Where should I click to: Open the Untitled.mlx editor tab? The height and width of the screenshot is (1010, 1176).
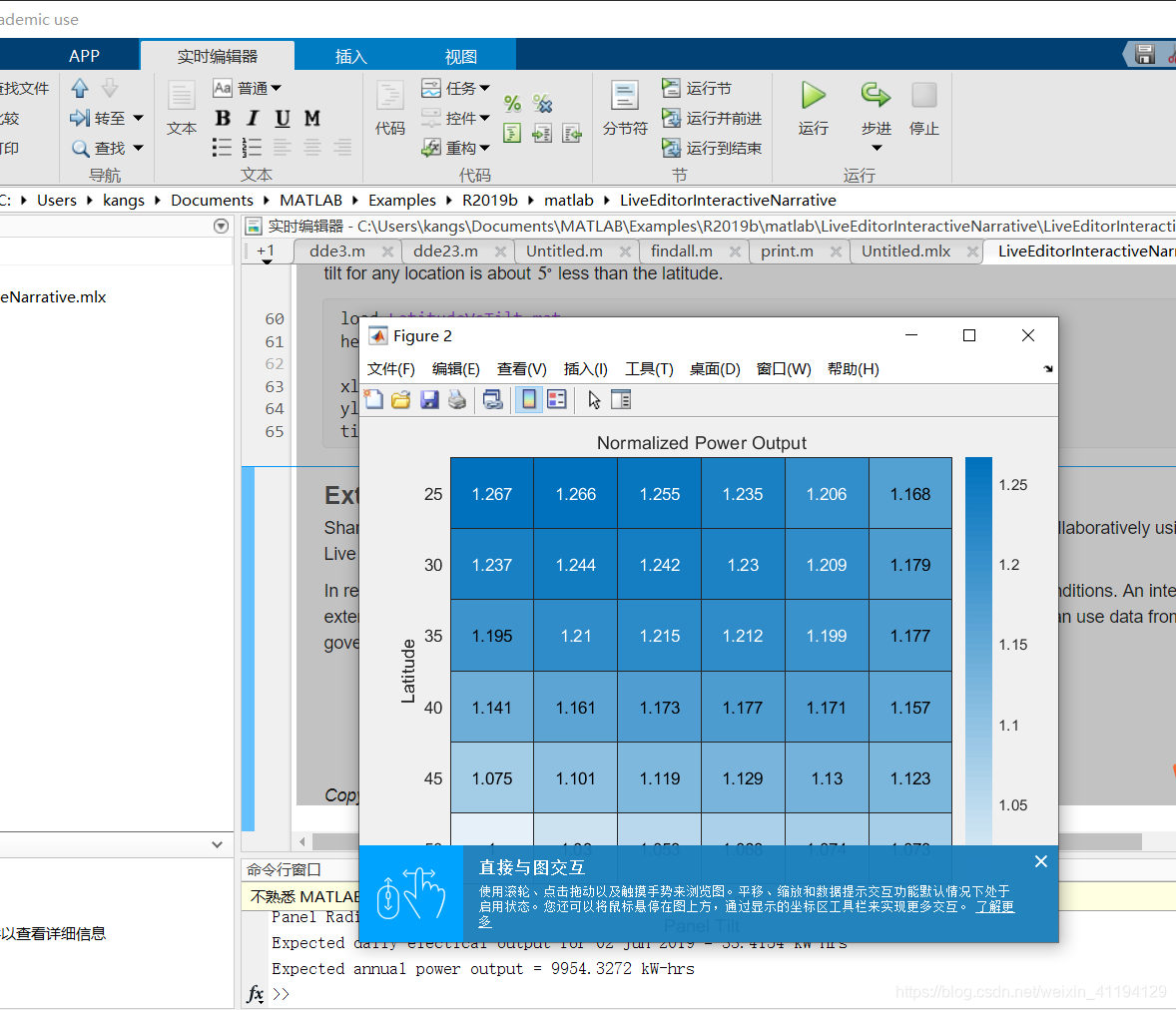pyautogui.click(x=905, y=252)
